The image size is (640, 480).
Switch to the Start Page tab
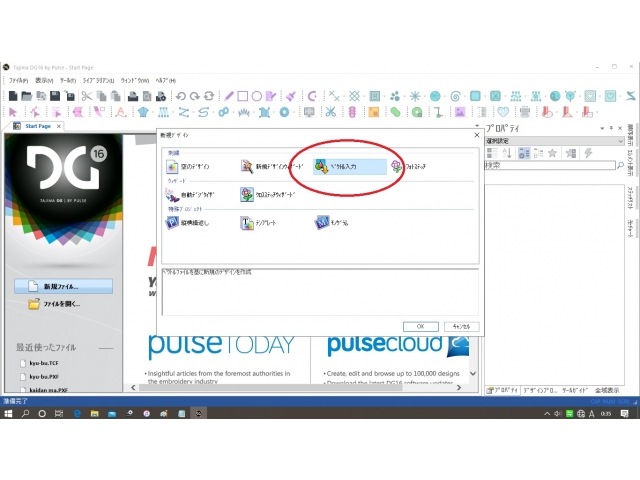pos(38,126)
